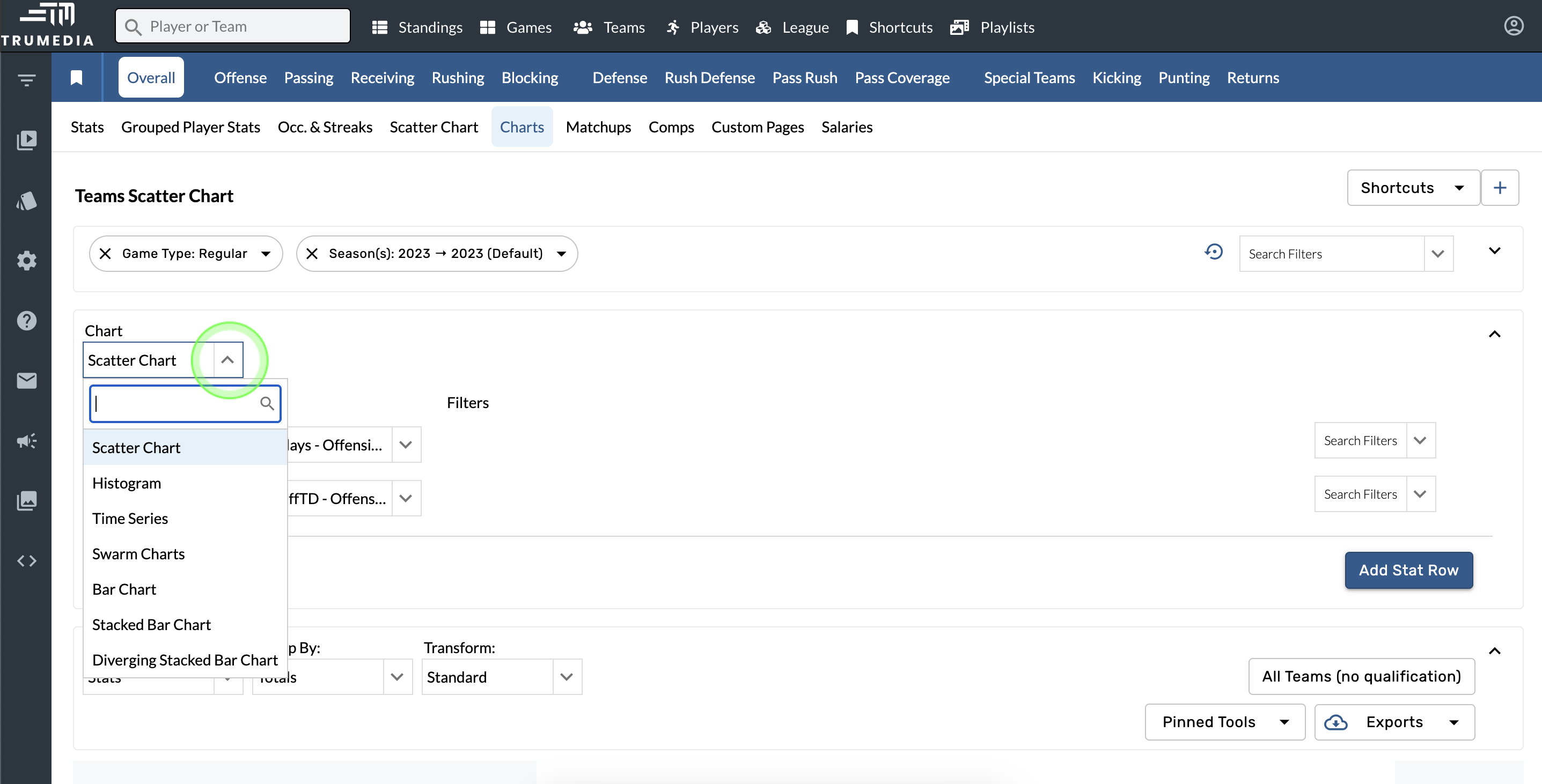Open the video library sidebar icon

[26, 140]
